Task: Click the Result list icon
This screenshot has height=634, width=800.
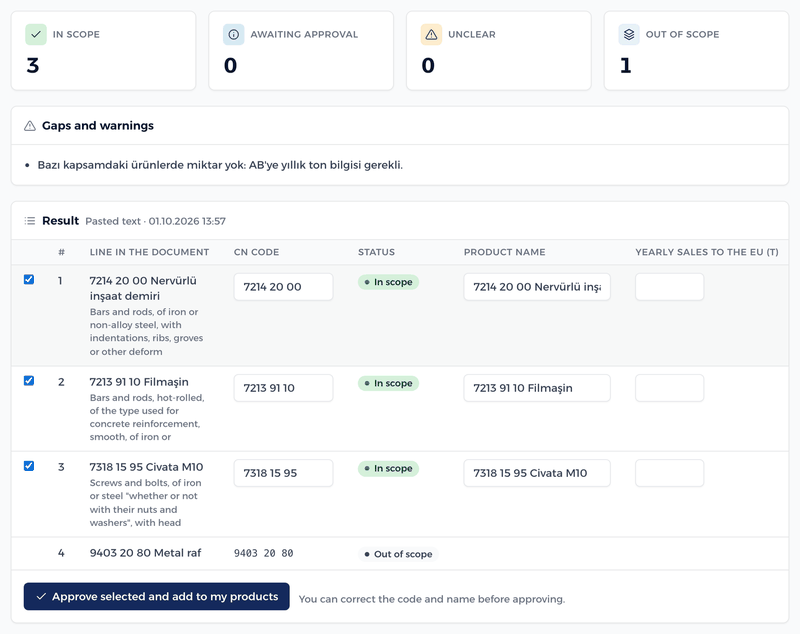Action: [x=30, y=221]
